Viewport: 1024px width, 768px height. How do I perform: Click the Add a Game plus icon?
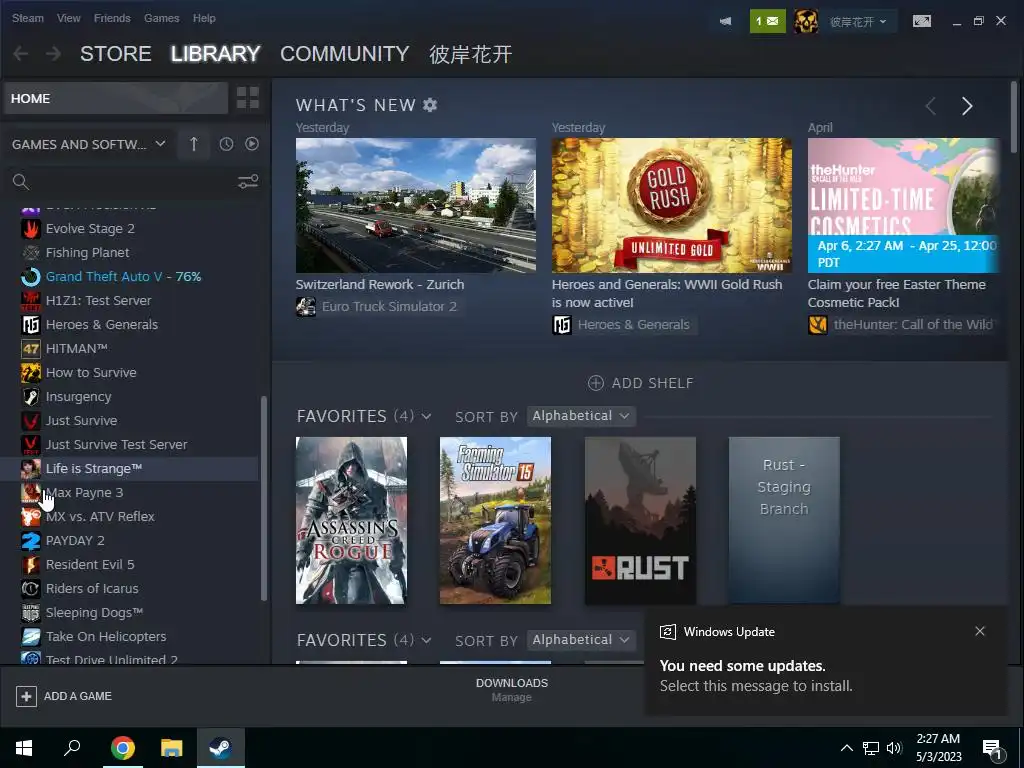[26, 696]
